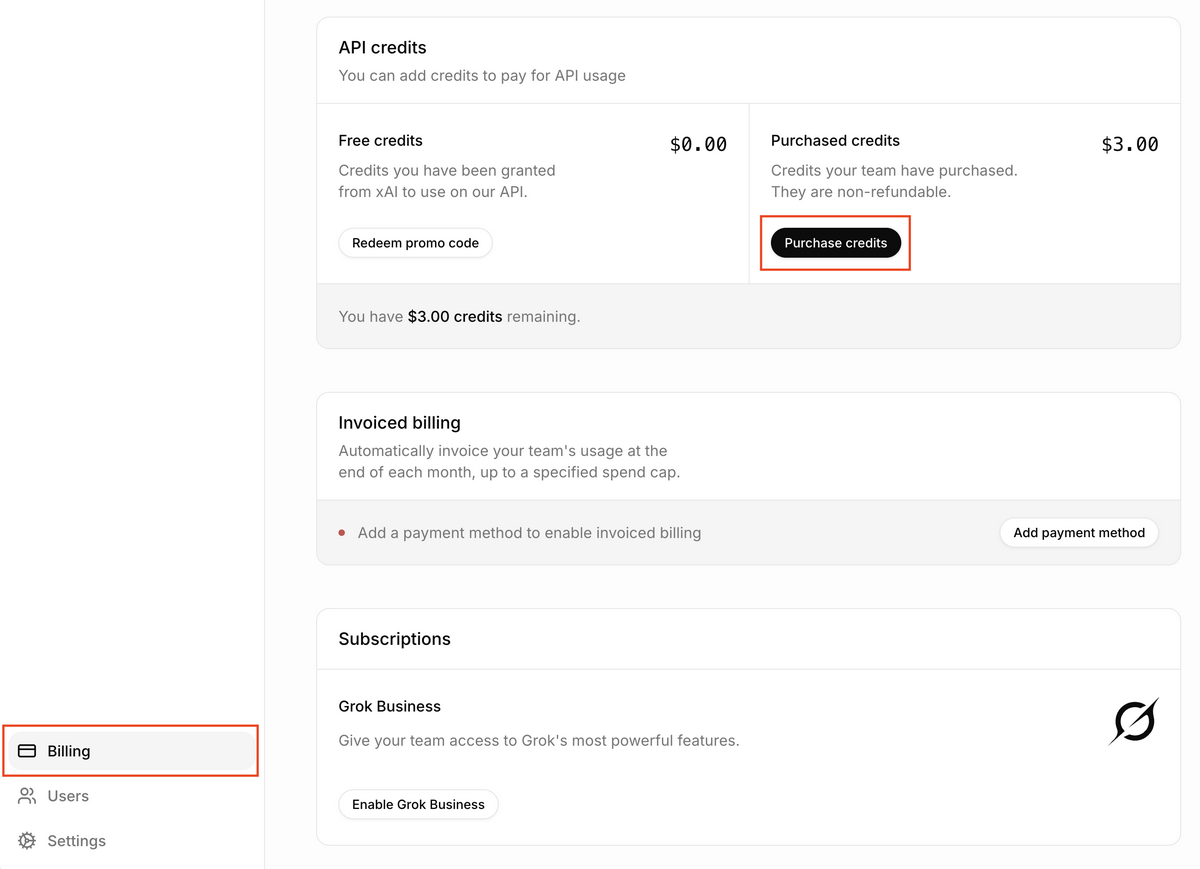Image resolution: width=1200 pixels, height=869 pixels.
Task: Click the API credits heading
Action: [382, 47]
